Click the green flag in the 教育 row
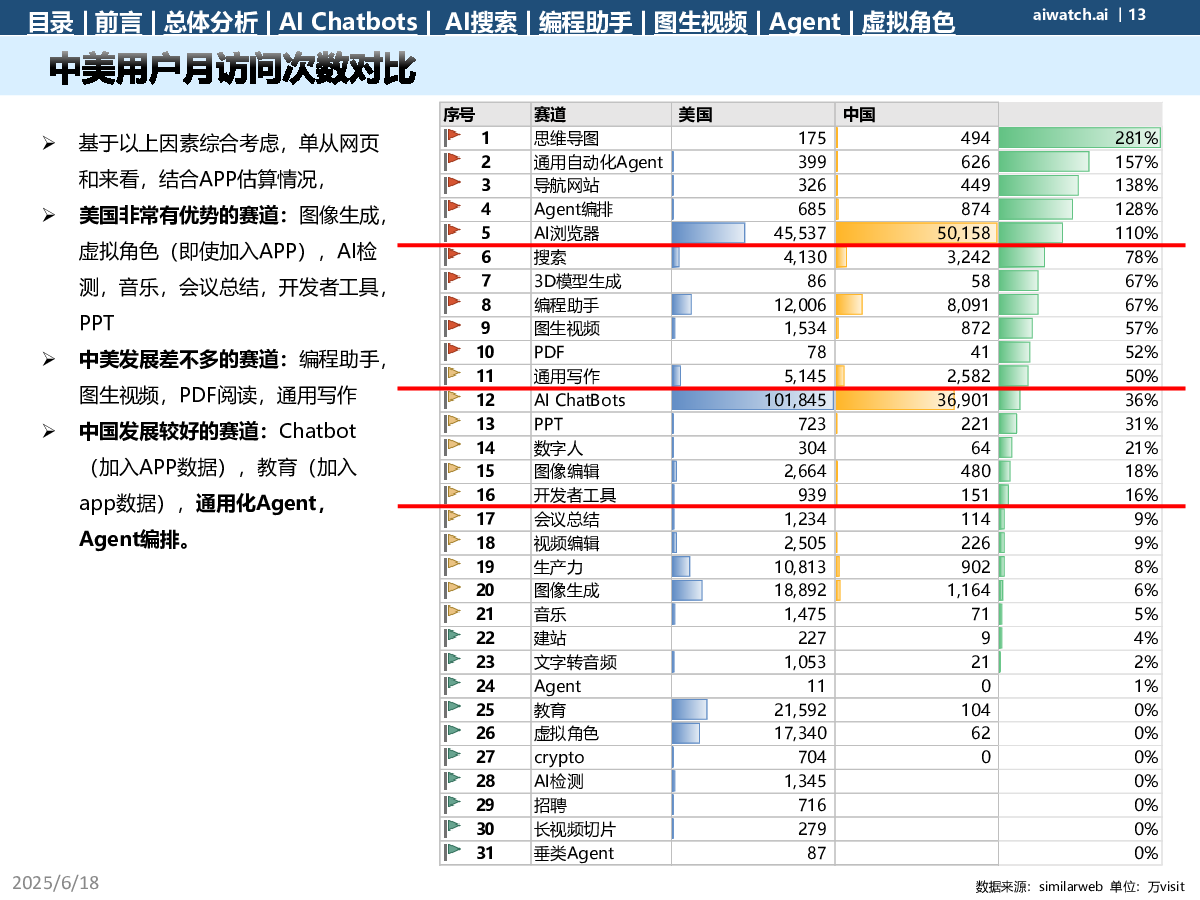Screen dimensions: 1200x900 click(x=452, y=708)
